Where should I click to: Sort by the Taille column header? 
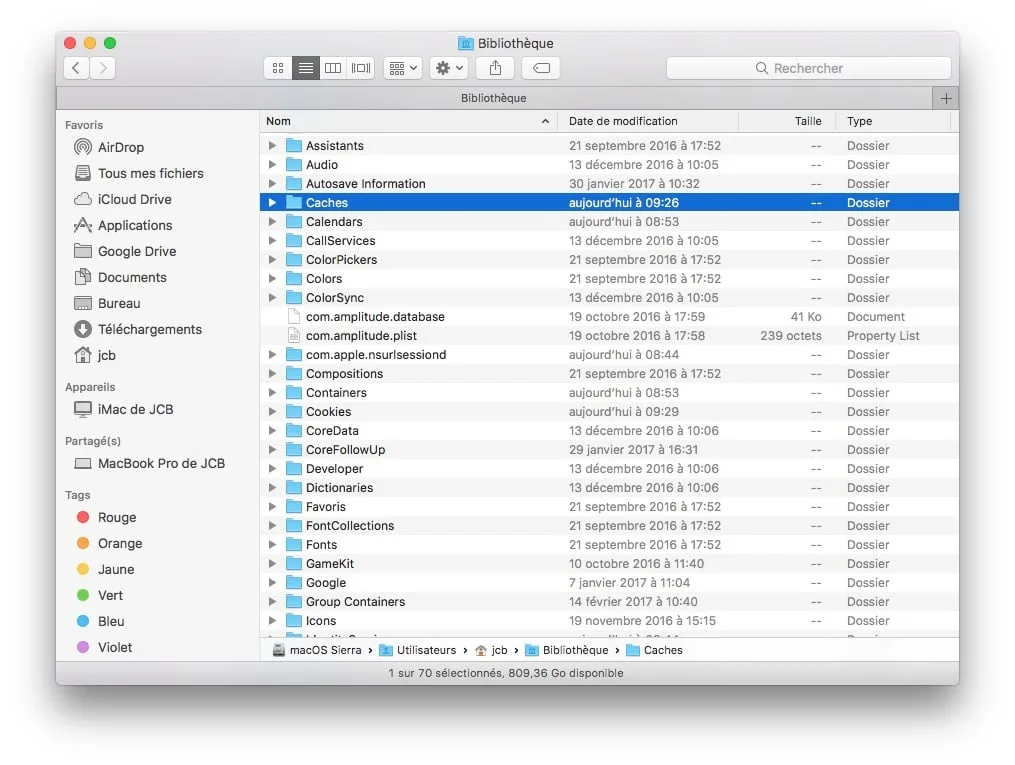(x=786, y=121)
